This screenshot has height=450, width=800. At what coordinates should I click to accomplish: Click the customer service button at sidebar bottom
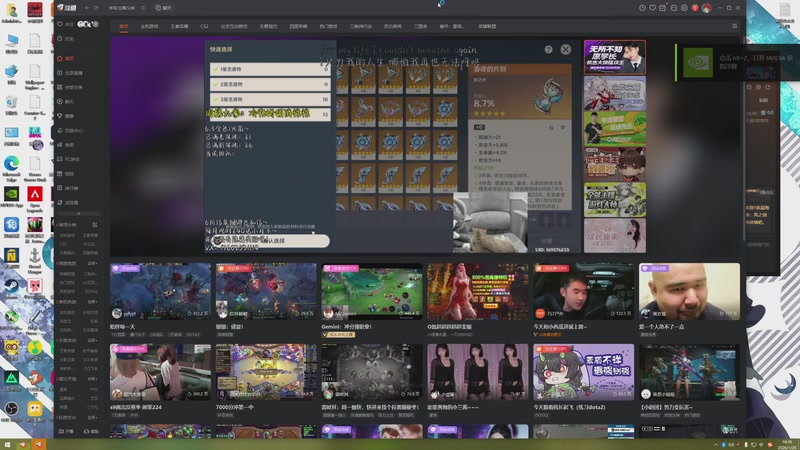91,432
